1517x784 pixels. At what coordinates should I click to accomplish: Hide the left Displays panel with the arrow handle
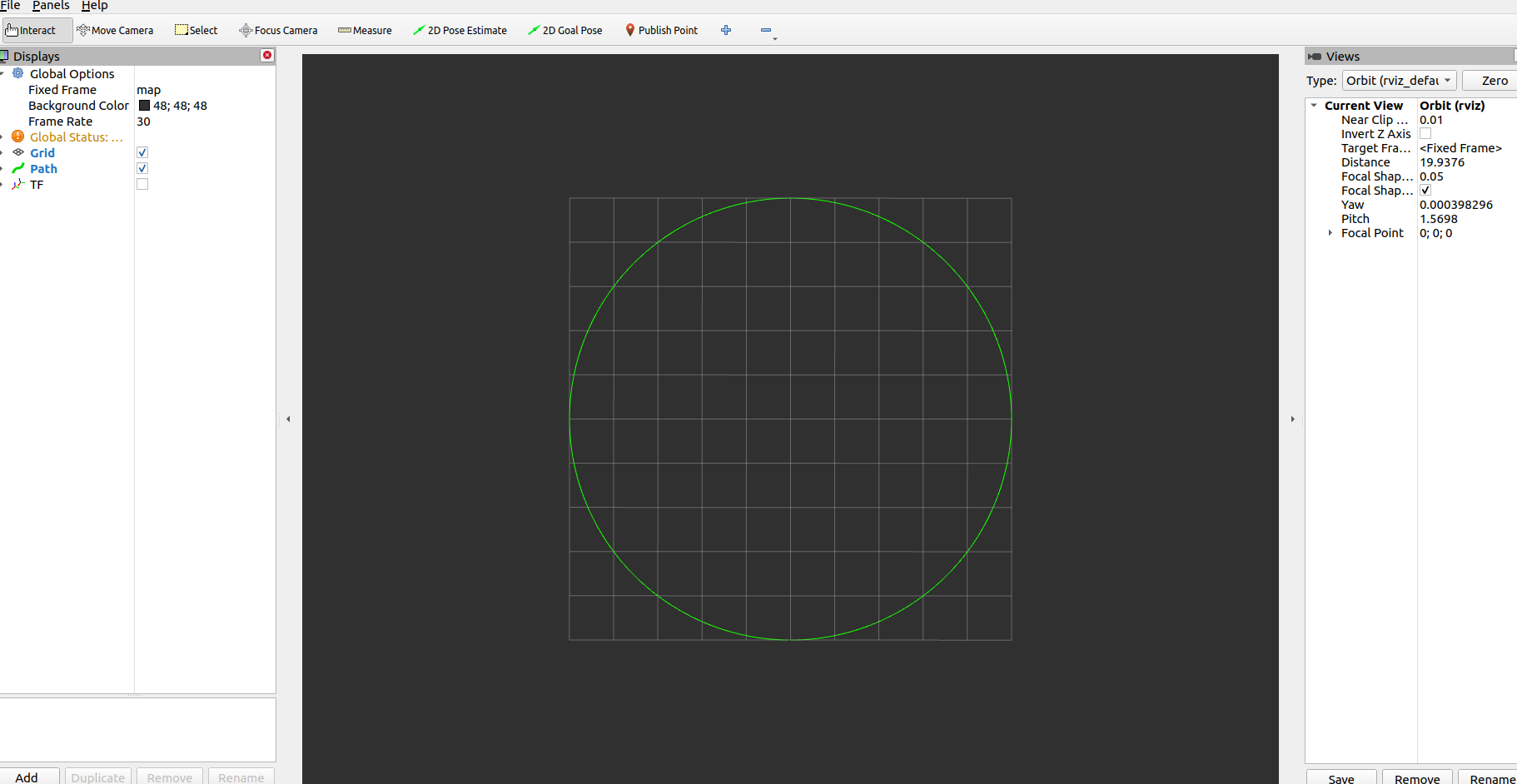point(288,419)
